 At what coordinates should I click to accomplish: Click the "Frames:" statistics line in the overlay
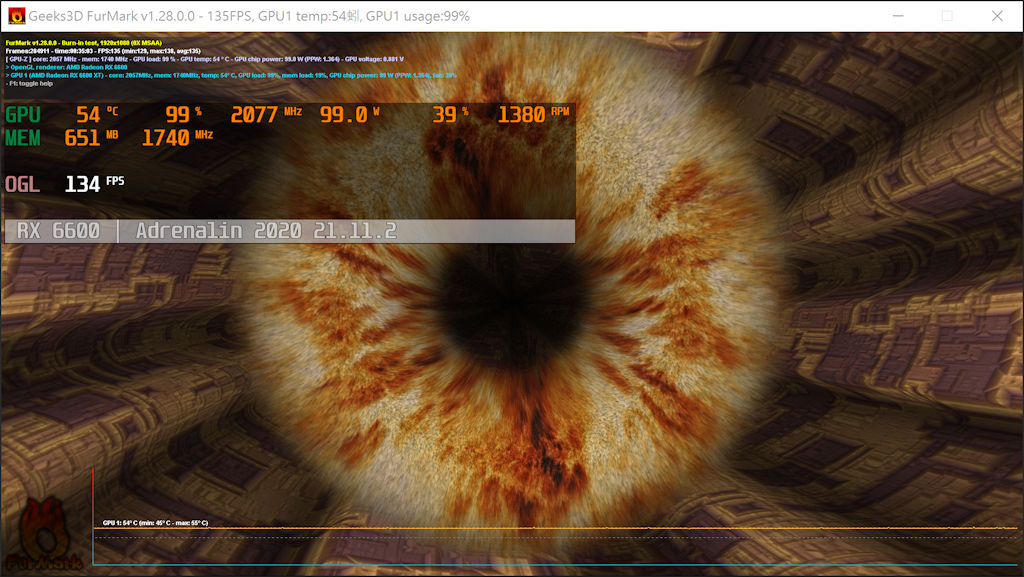point(103,51)
